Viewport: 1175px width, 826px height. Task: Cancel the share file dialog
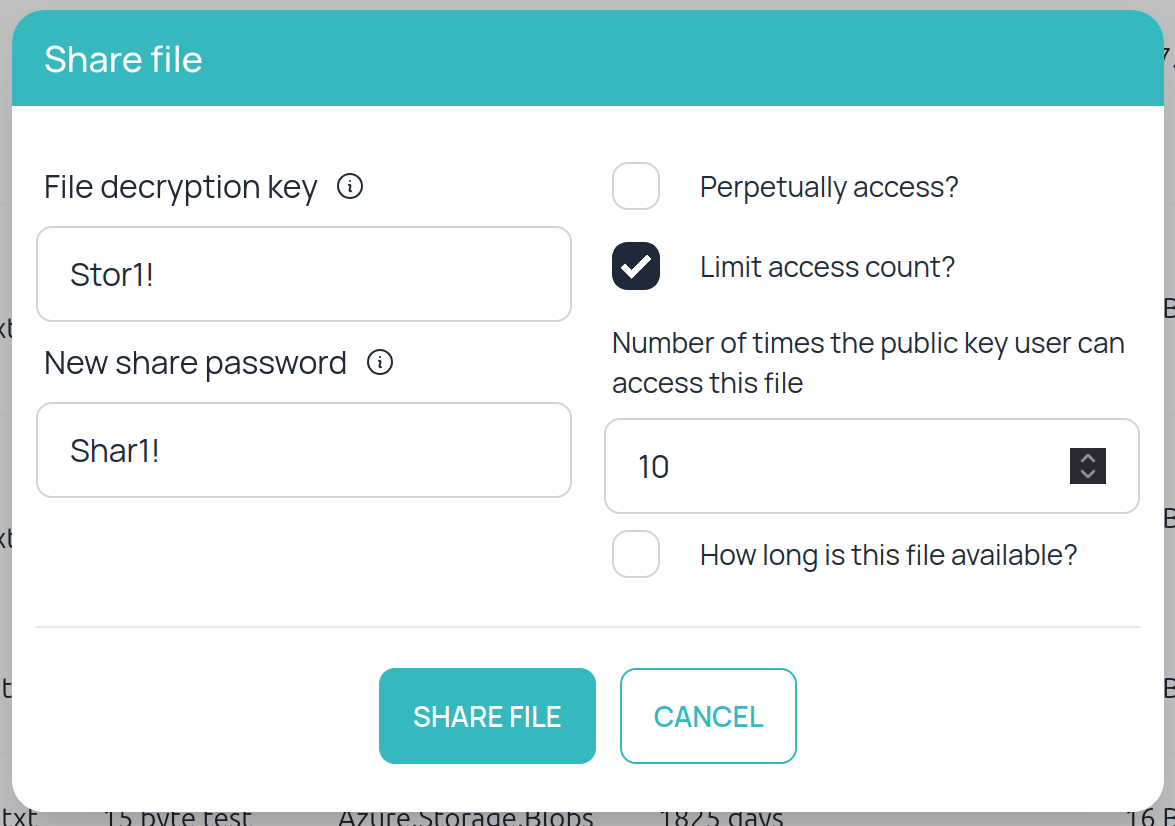(x=708, y=716)
